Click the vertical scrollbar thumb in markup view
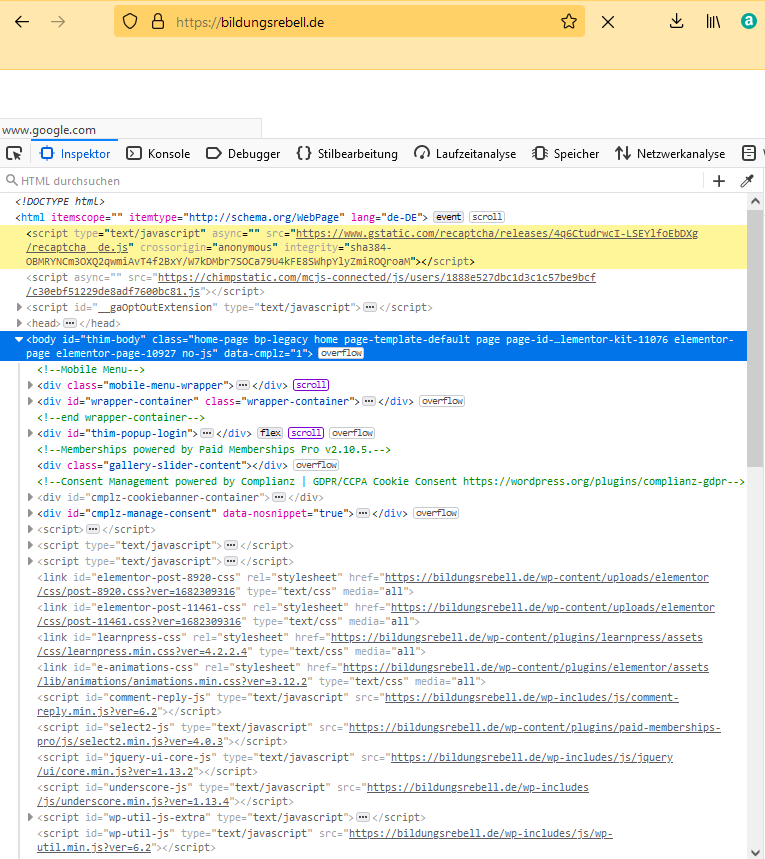 click(755, 339)
